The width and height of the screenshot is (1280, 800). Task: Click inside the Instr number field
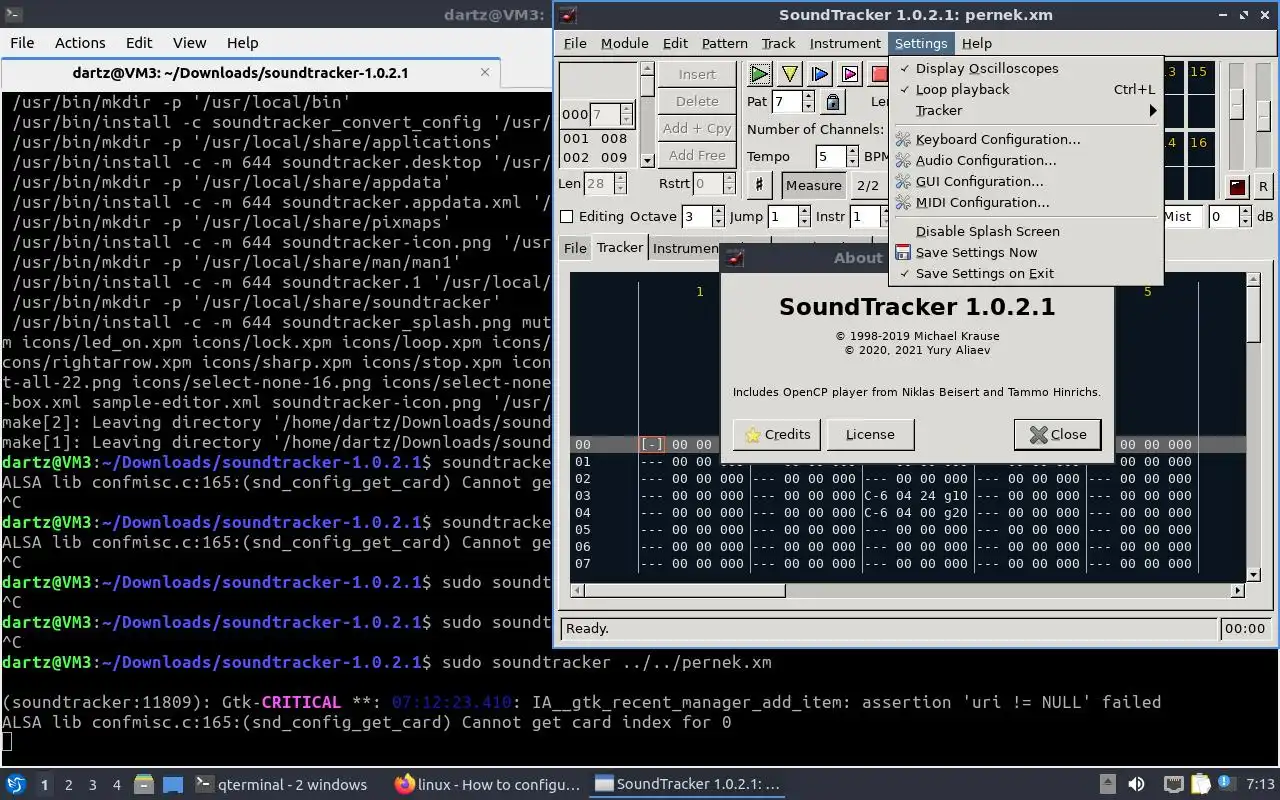(864, 216)
